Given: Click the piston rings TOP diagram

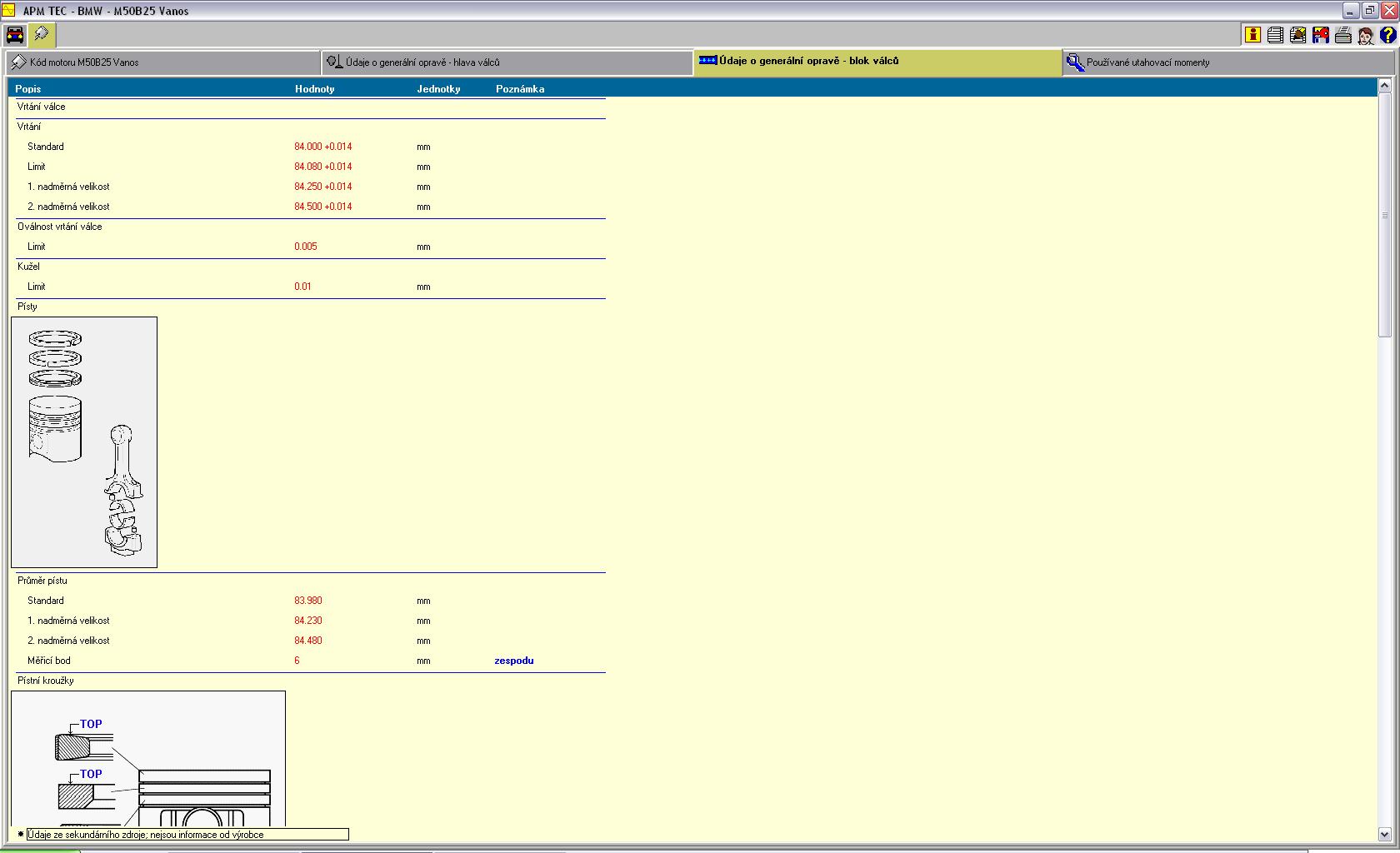Looking at the screenshot, I should pos(148,758).
